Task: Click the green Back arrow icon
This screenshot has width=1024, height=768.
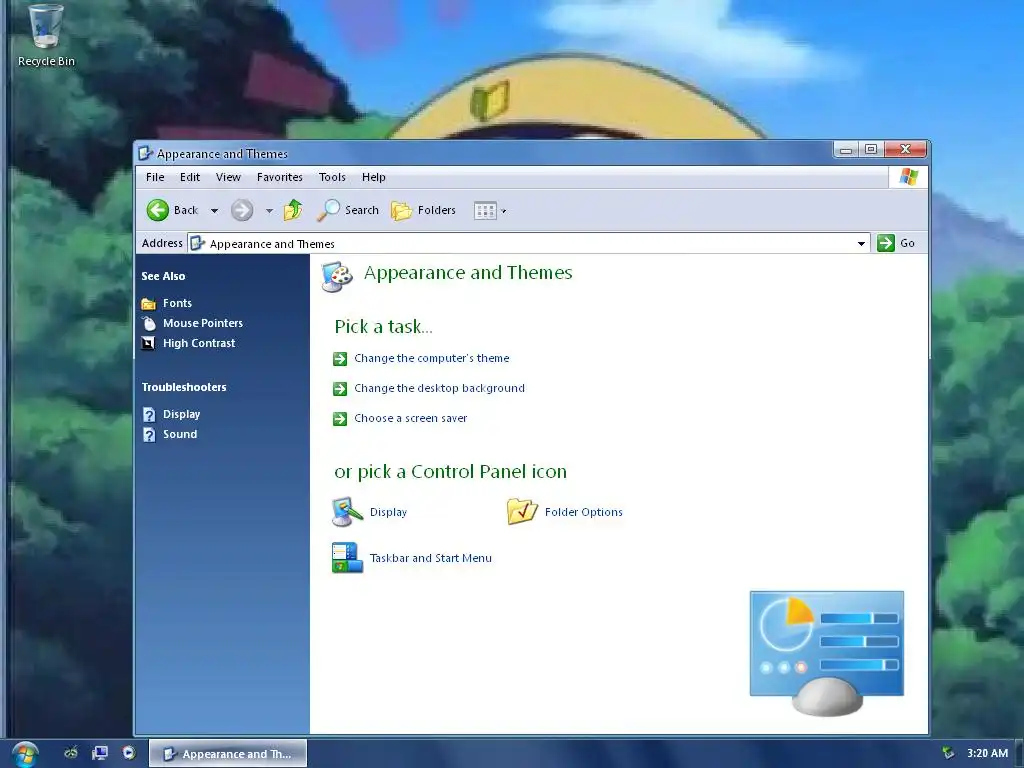Action: coord(157,210)
